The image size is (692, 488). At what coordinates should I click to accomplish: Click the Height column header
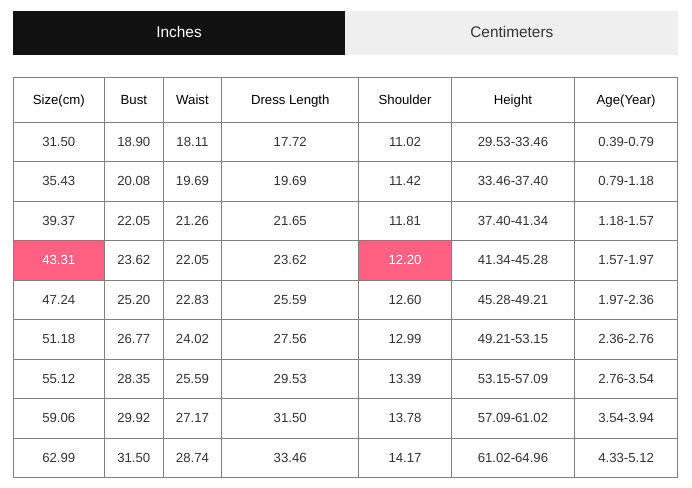[513, 100]
